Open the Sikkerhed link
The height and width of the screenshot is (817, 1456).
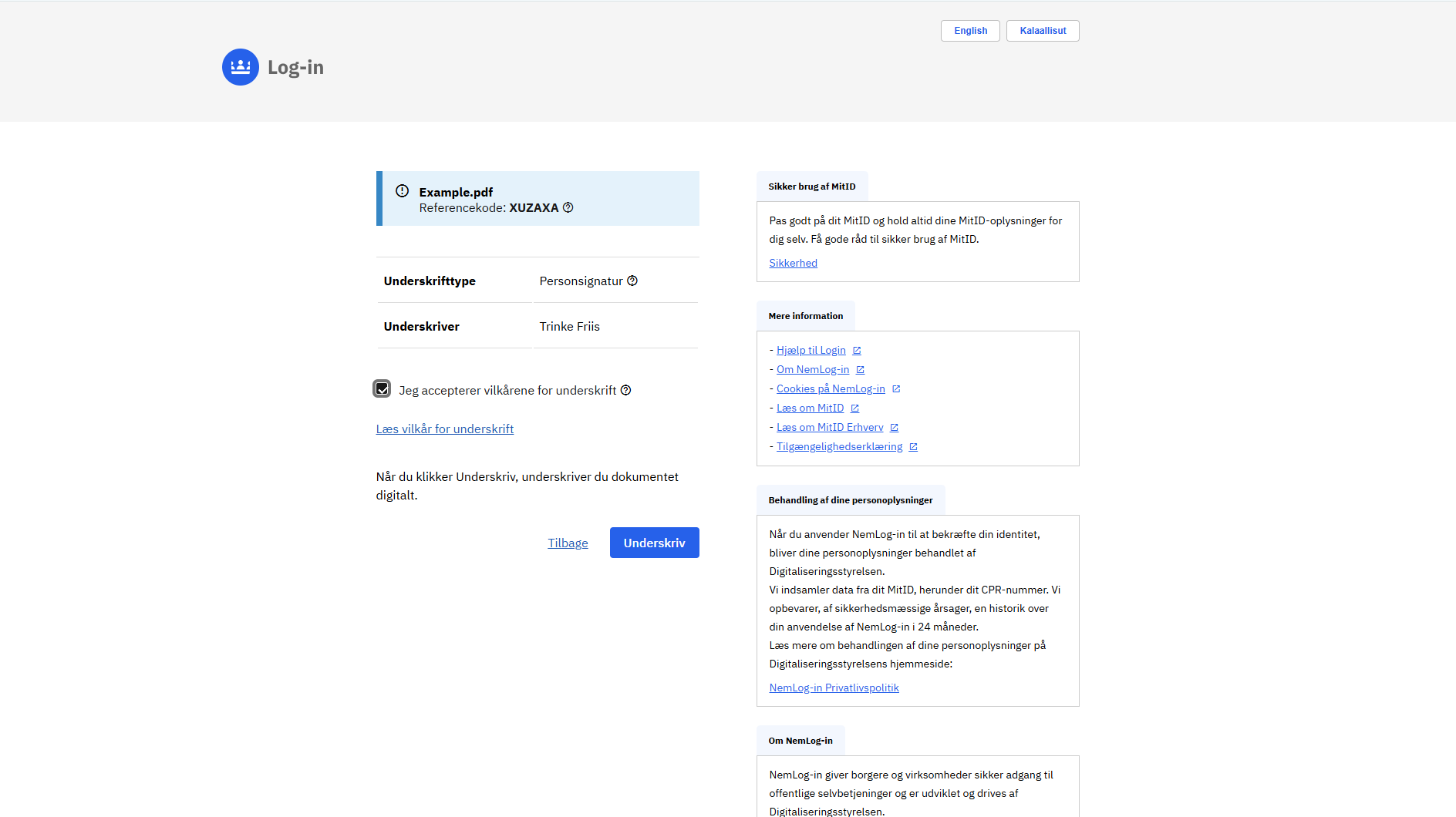[793, 263]
